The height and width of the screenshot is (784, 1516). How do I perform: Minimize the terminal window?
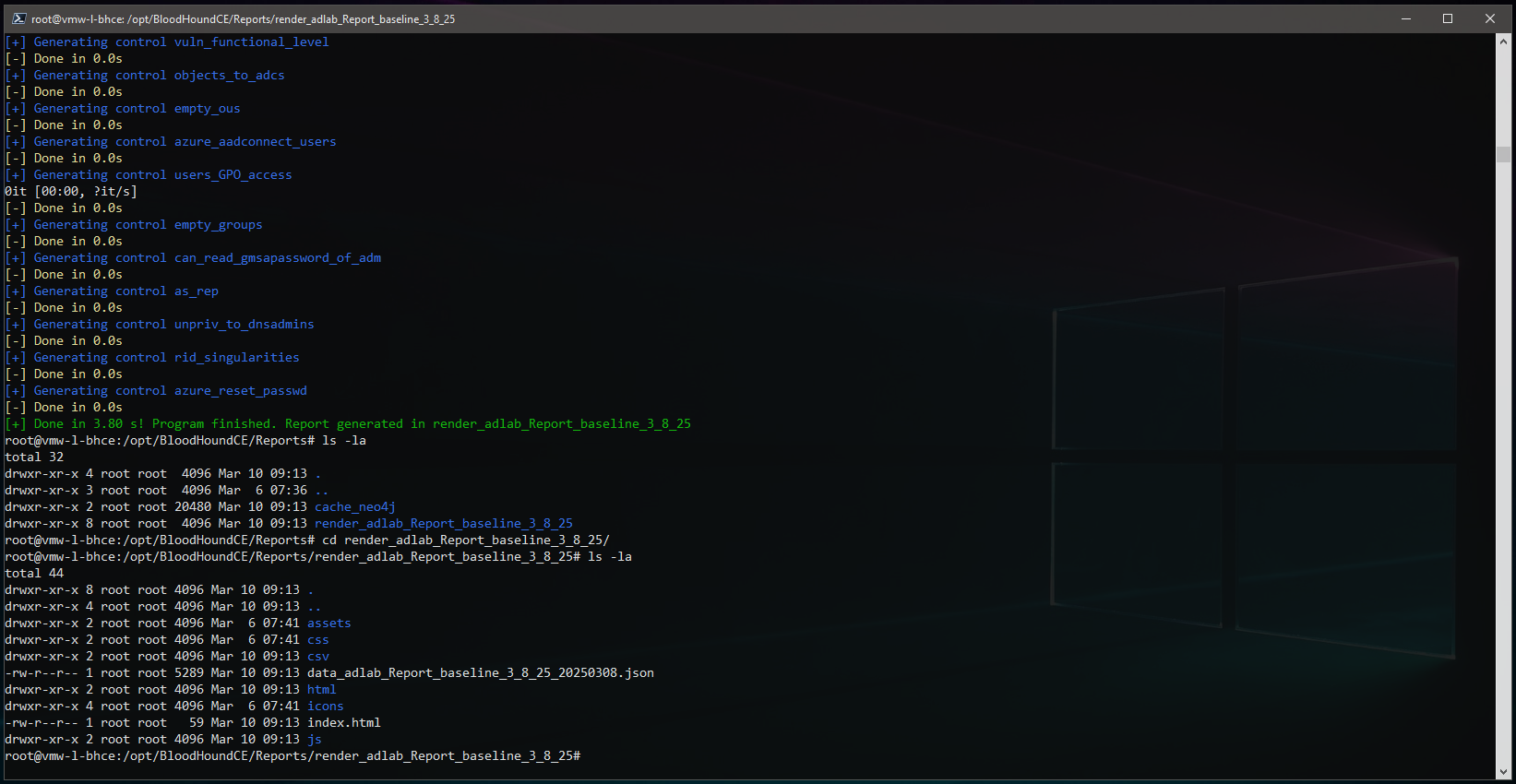[x=1405, y=18]
